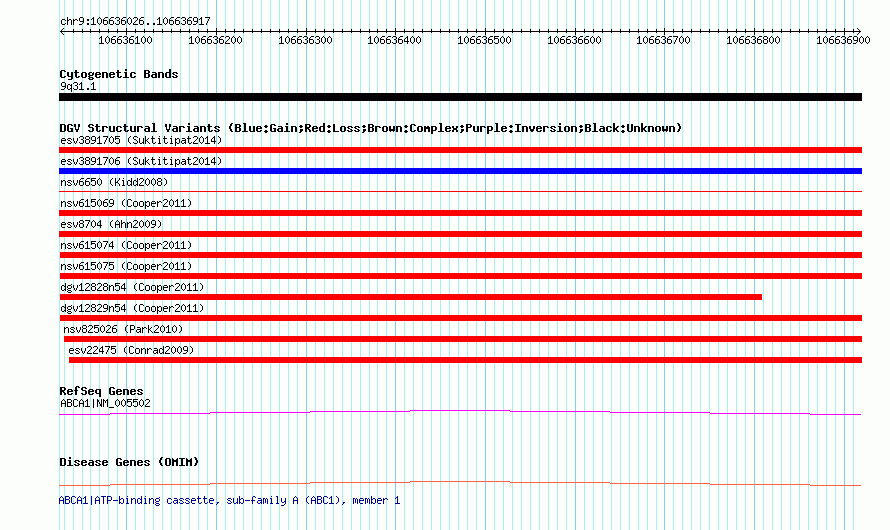Click the ruler tick label 106636500
The image size is (890, 530).
(x=484, y=40)
